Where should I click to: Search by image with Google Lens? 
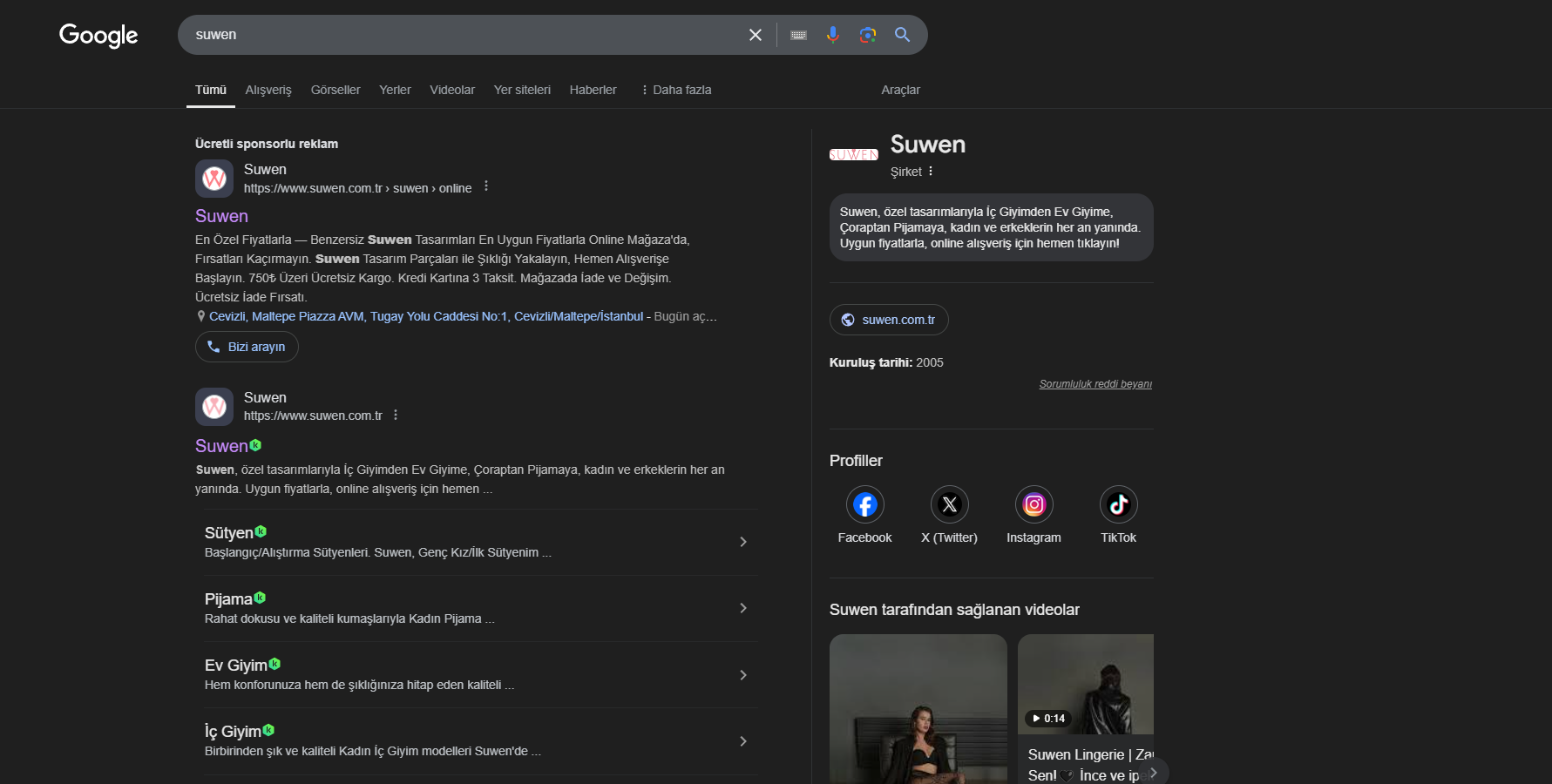(x=867, y=35)
